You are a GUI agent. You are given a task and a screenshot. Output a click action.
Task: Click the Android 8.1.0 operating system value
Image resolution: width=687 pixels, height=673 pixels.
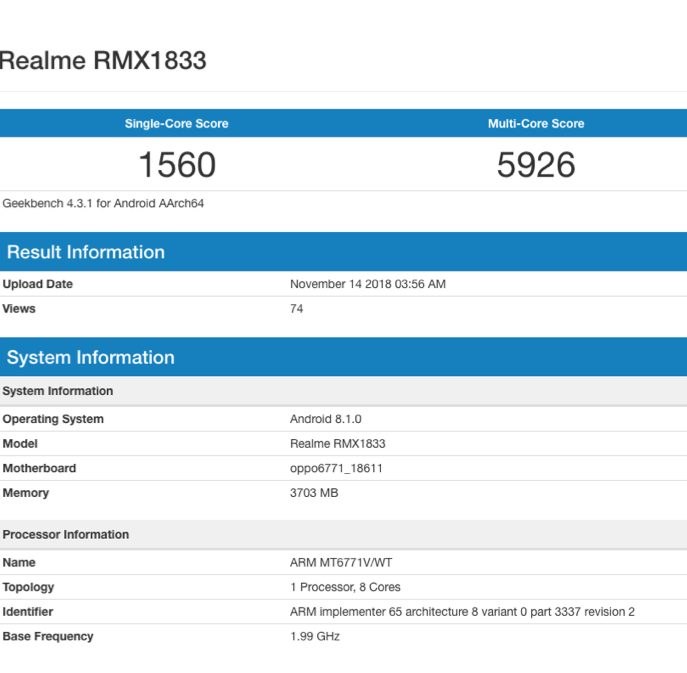tap(326, 419)
